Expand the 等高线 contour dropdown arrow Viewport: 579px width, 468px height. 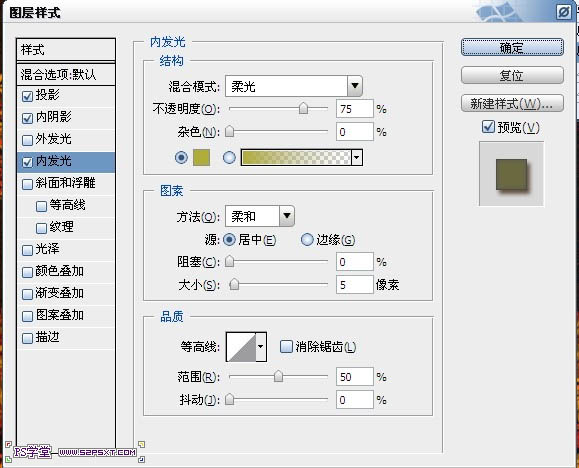click(x=261, y=346)
